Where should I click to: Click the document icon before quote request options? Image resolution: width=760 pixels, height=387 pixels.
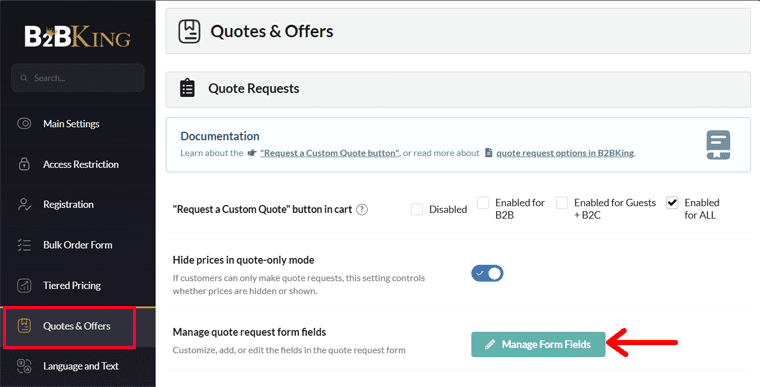(489, 153)
